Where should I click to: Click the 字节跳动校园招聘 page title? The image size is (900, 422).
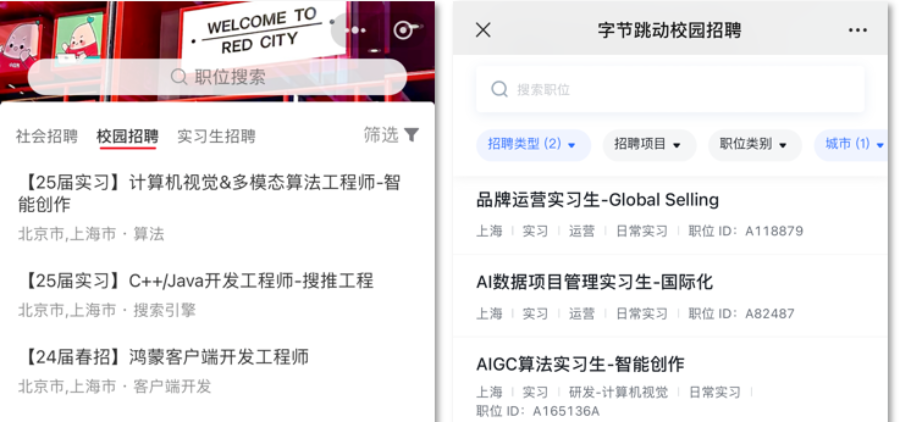pyautogui.click(x=669, y=30)
